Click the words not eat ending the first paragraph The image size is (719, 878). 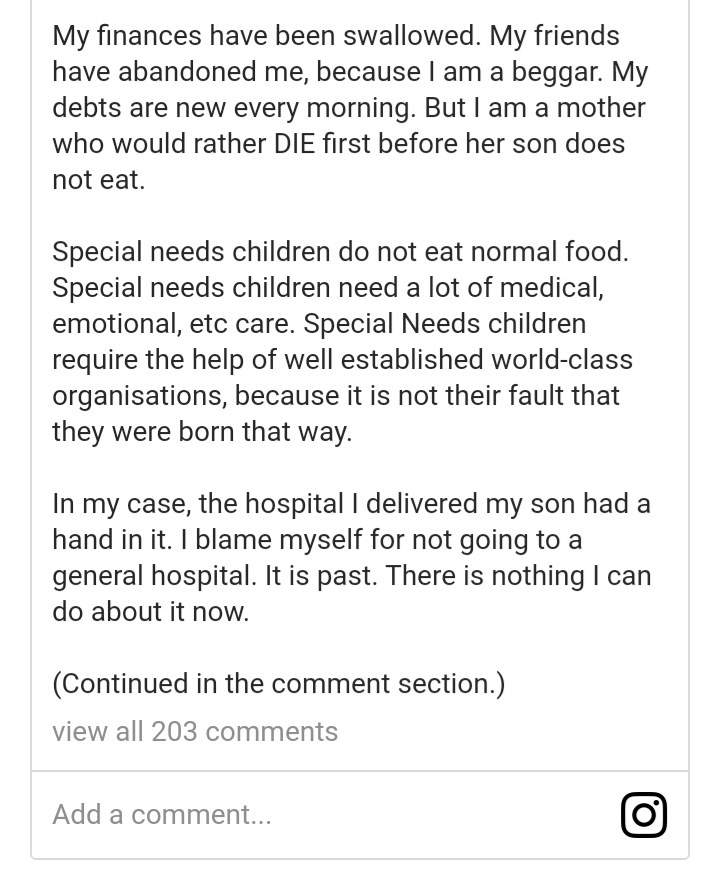(x=98, y=179)
